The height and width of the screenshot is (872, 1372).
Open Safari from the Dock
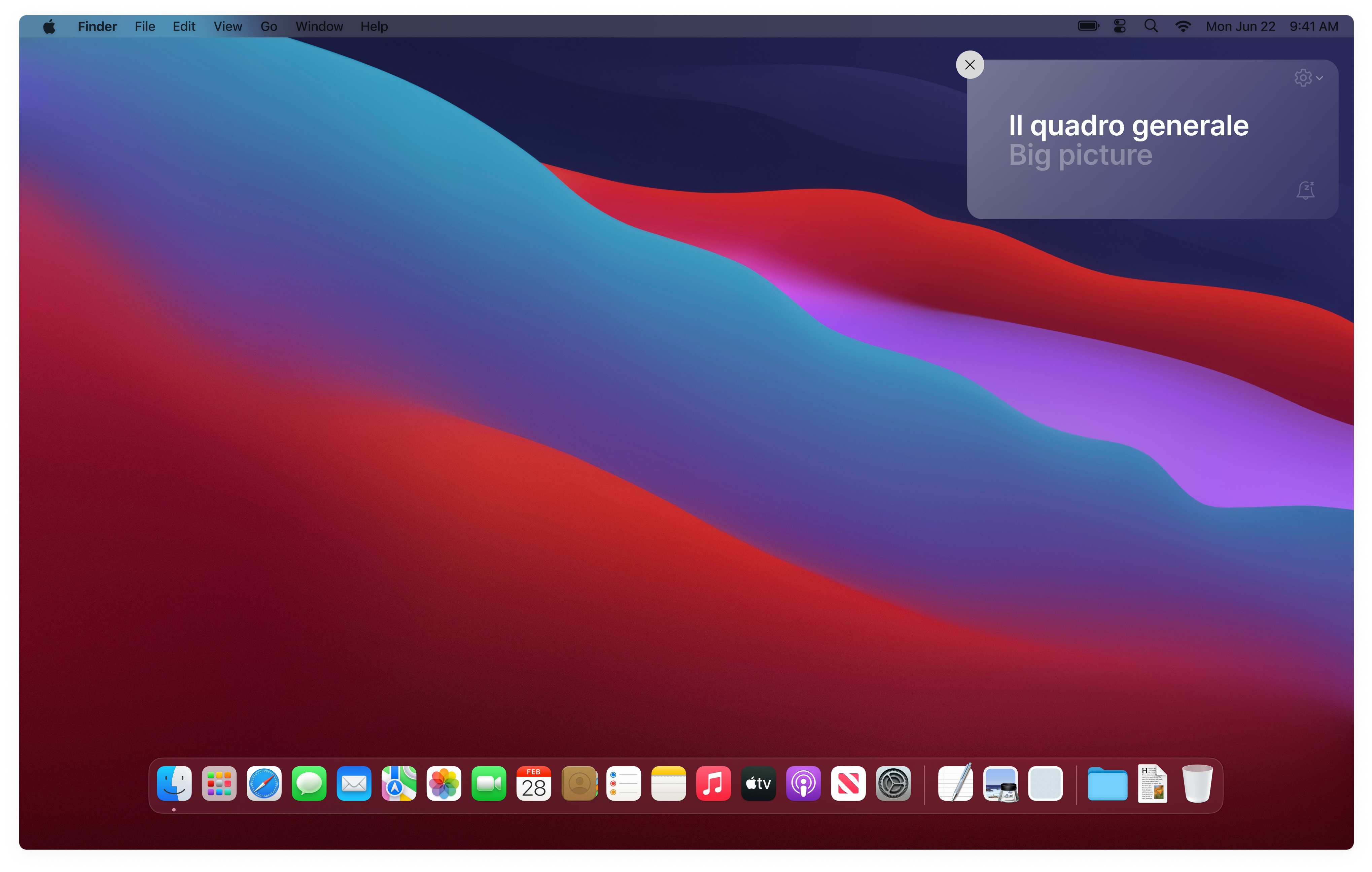click(264, 784)
